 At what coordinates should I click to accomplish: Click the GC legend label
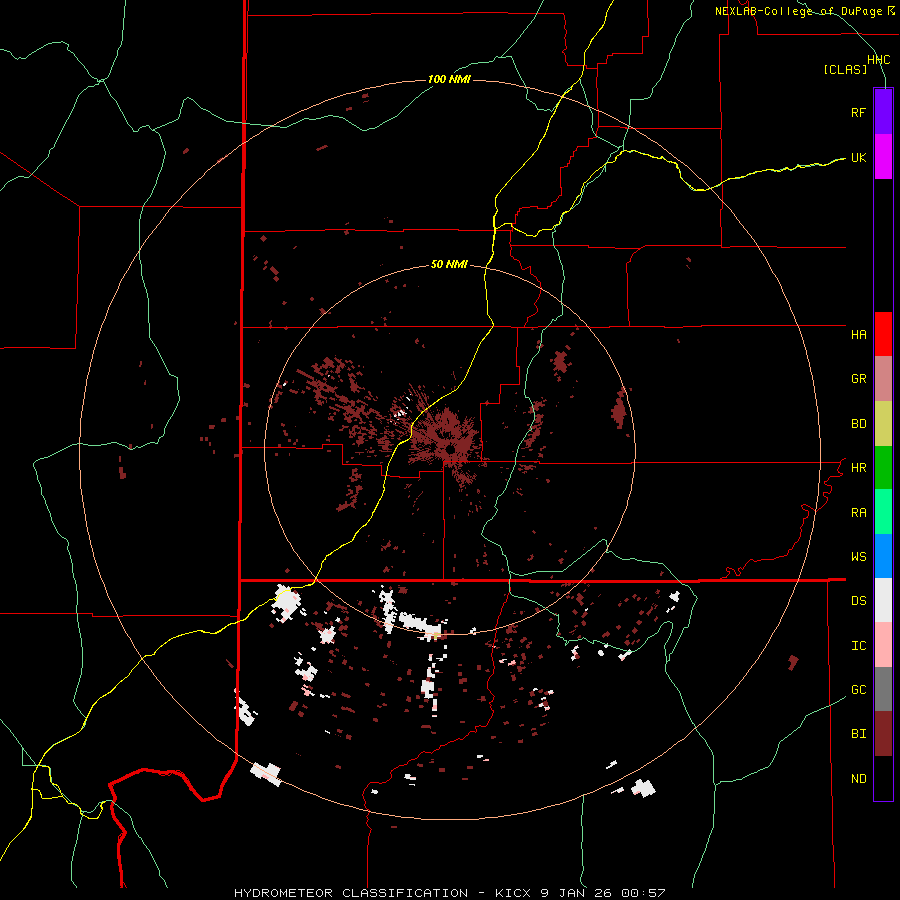pos(858,690)
